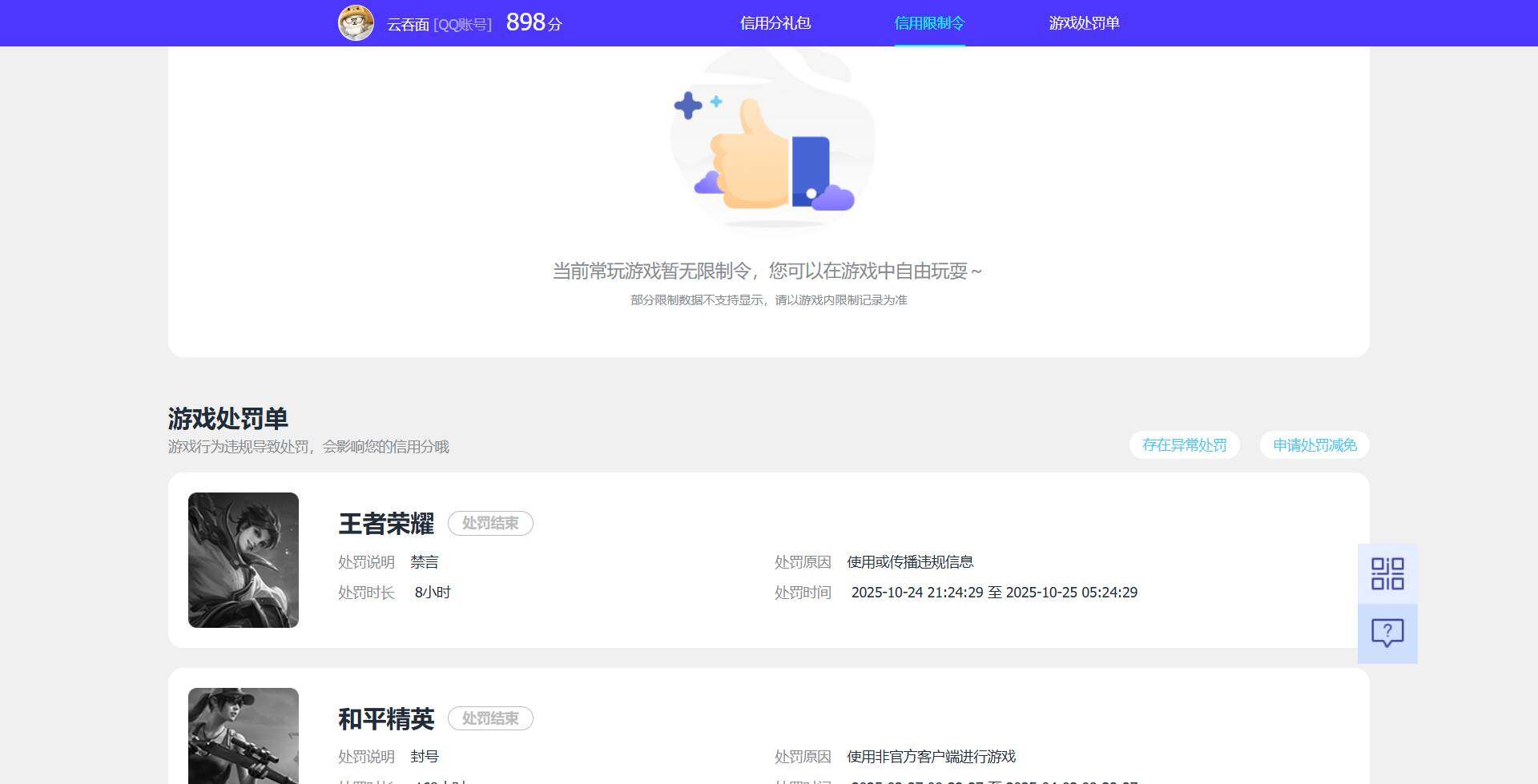
Task: Click the 存在异常处罚 button
Action: [1184, 445]
